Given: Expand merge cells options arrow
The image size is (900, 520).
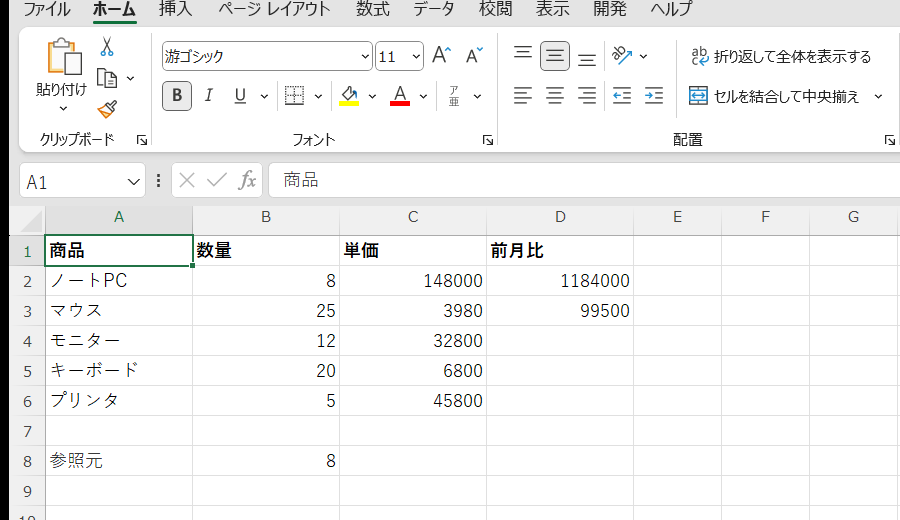Looking at the screenshot, I should tap(878, 96).
